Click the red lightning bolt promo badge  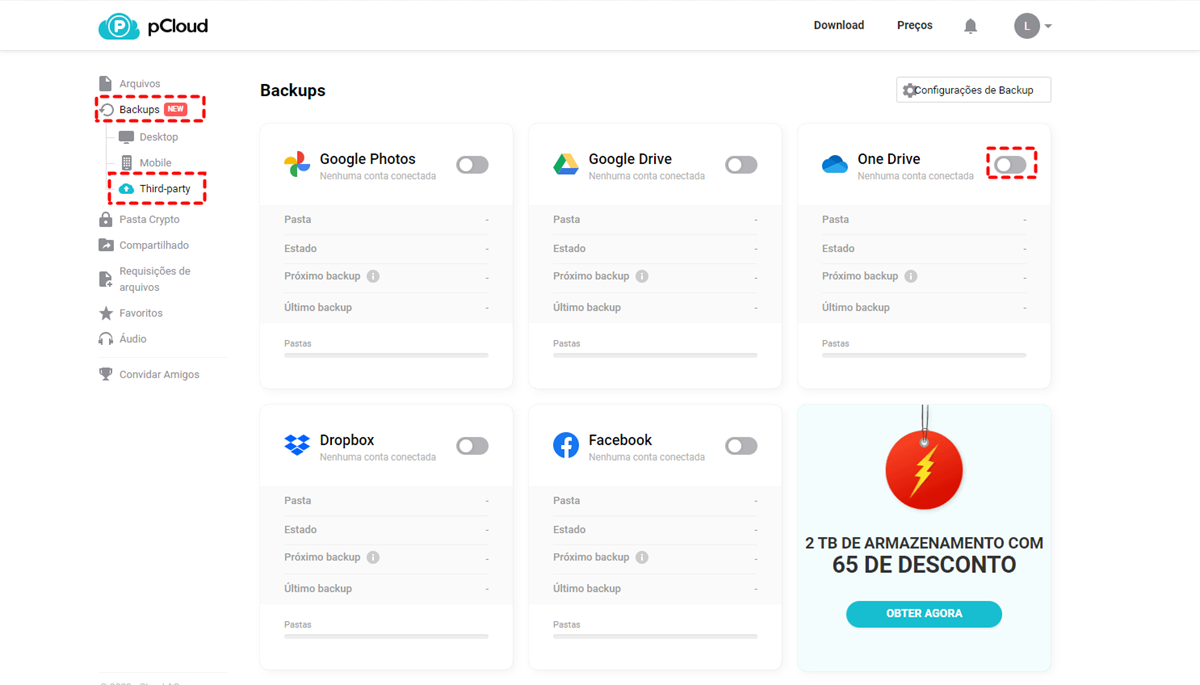(x=924, y=470)
